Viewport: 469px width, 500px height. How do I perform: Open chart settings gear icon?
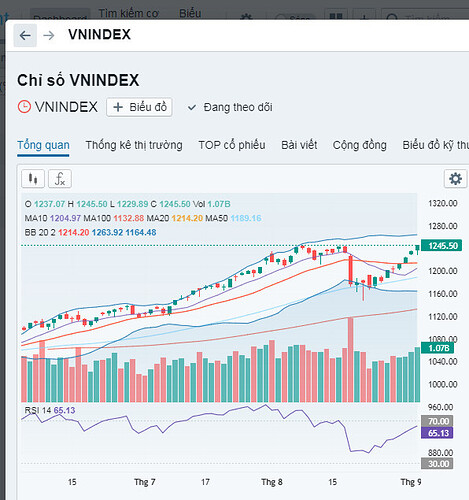tap(455, 179)
